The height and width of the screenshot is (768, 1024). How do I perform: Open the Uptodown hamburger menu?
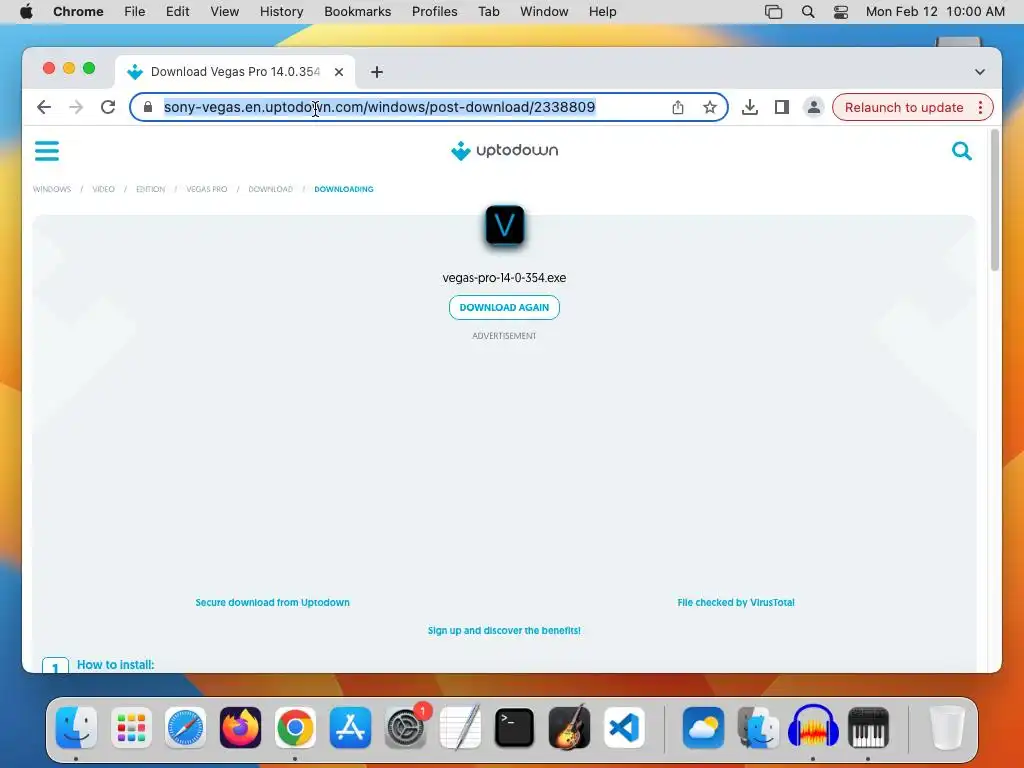46,151
